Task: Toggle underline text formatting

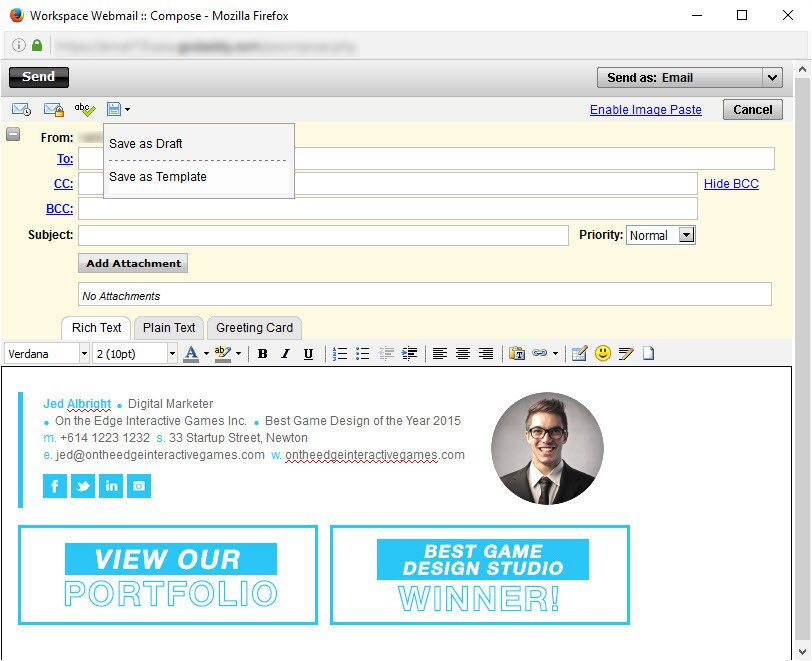Action: pos(308,354)
